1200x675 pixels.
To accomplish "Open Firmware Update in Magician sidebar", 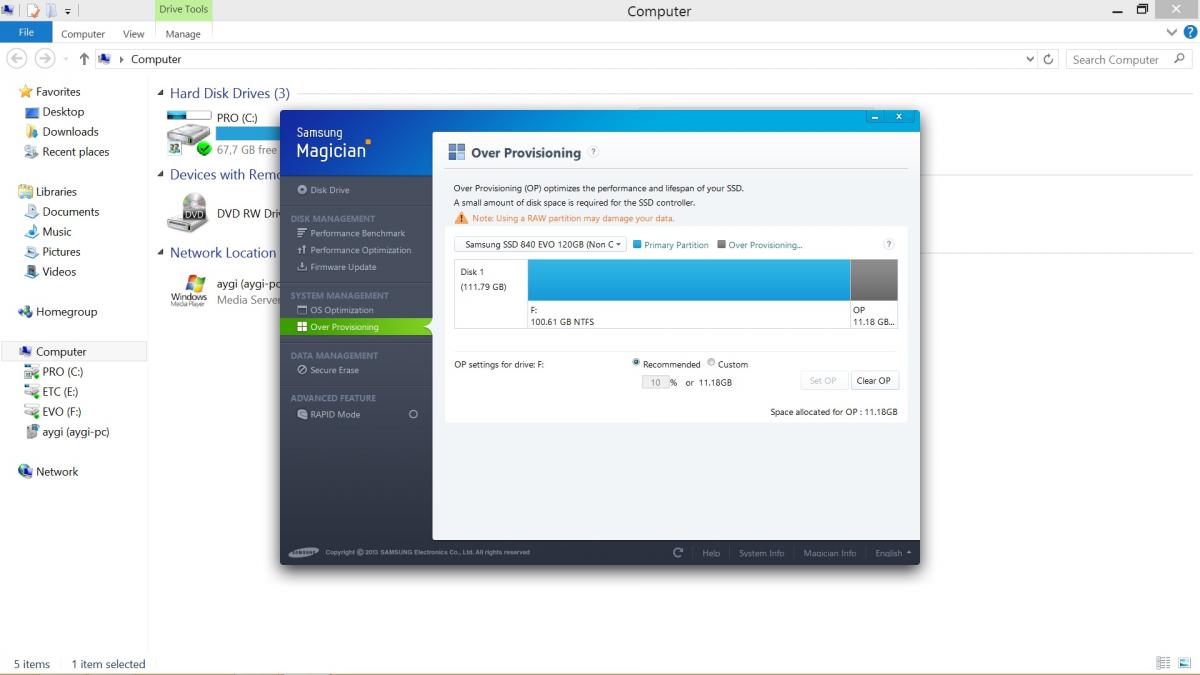I will (x=337, y=267).
